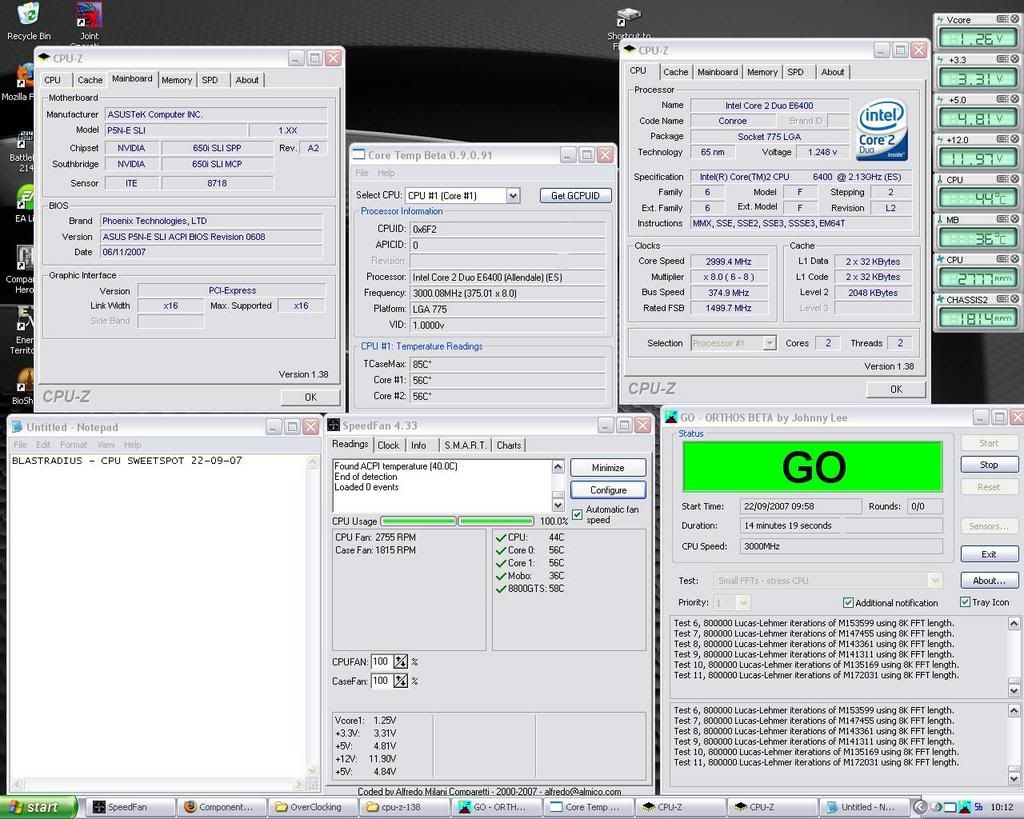Click CPUFAN speed percent stepper icon
Image resolution: width=1024 pixels, height=819 pixels.
[x=400, y=662]
